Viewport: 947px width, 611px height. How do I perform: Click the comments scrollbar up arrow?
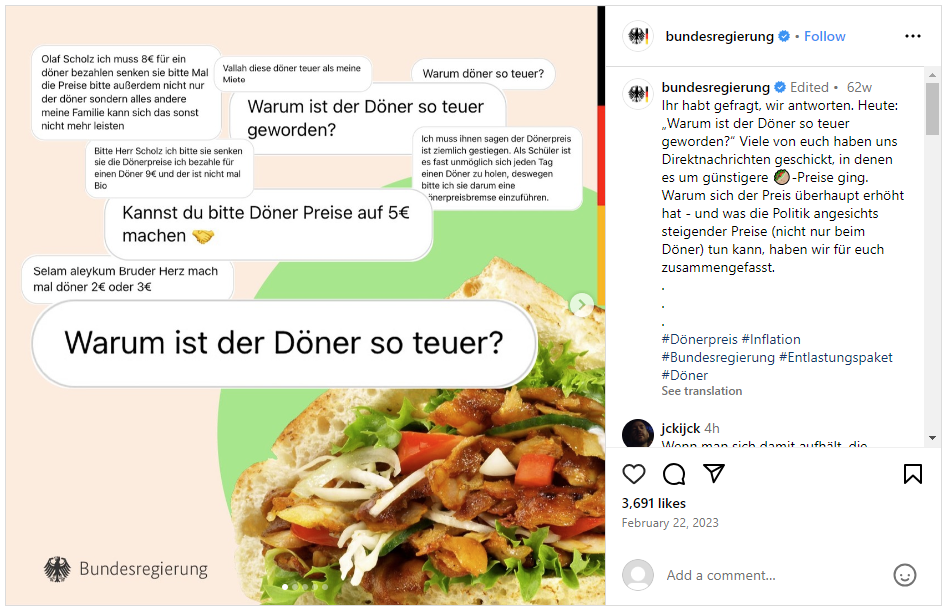click(932, 75)
